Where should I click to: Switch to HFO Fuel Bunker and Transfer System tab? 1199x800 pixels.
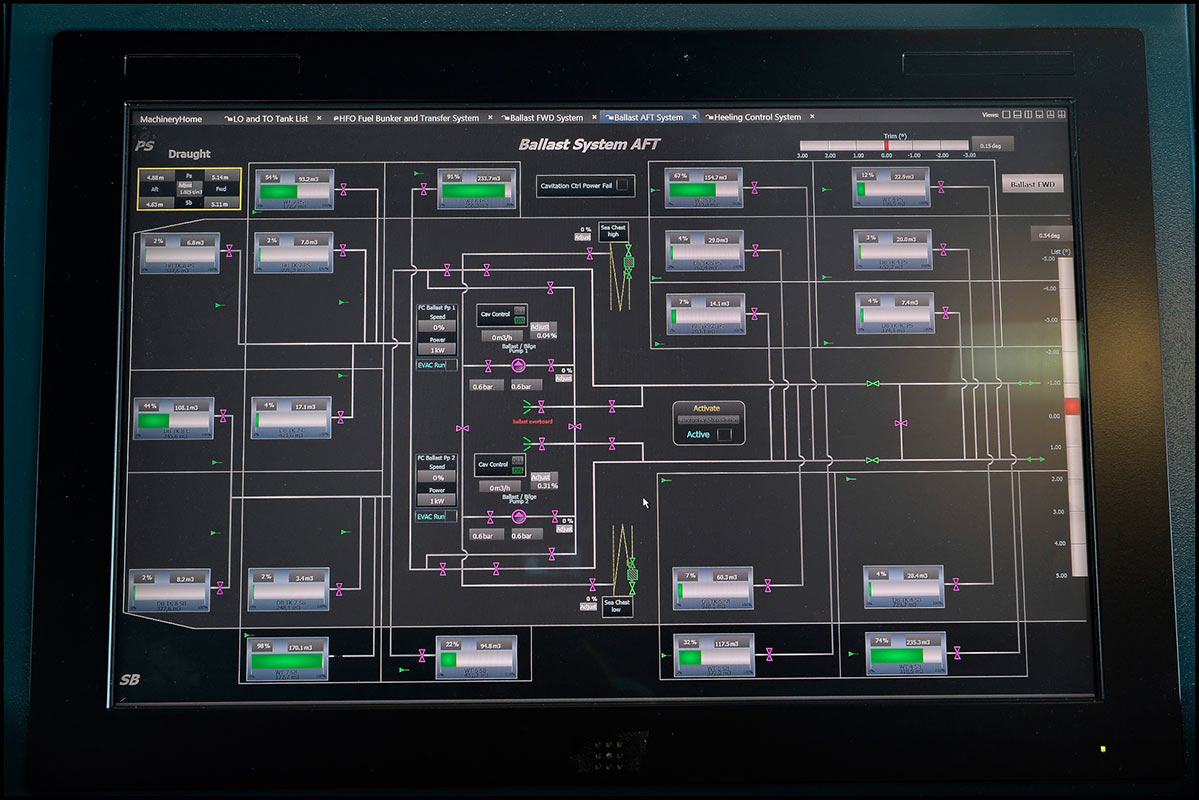coord(408,118)
